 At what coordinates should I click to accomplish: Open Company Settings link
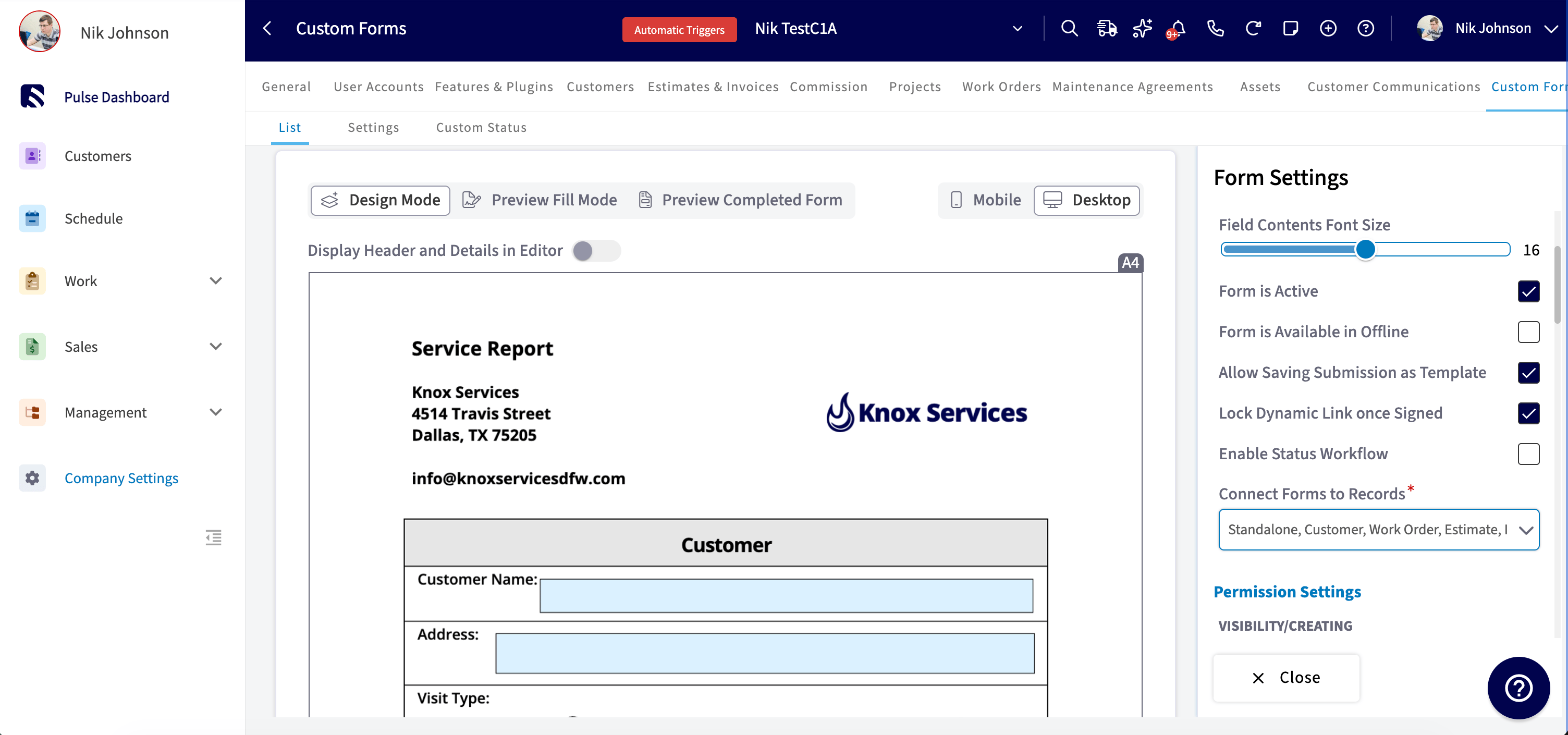tap(121, 478)
